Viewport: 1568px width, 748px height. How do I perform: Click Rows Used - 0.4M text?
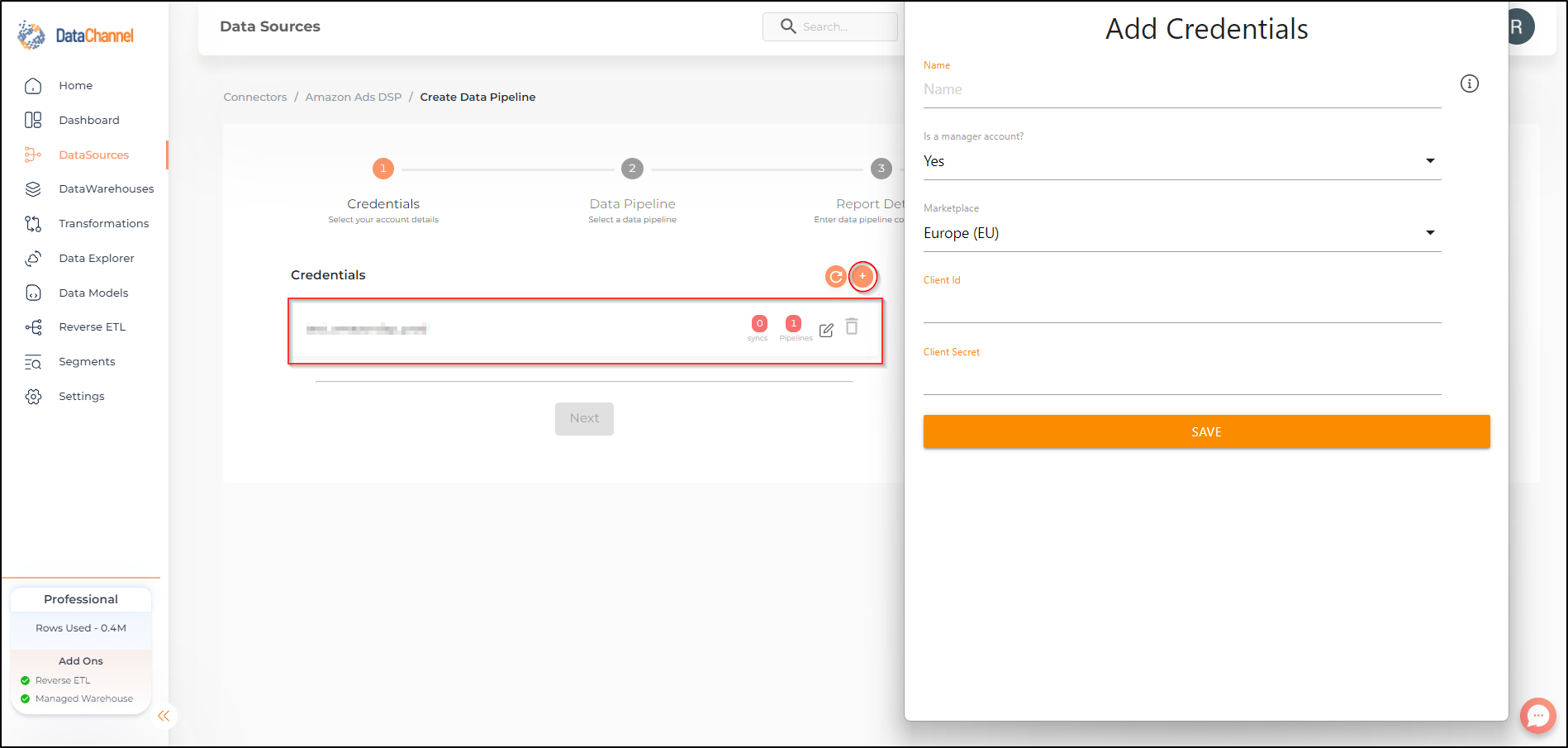81,628
